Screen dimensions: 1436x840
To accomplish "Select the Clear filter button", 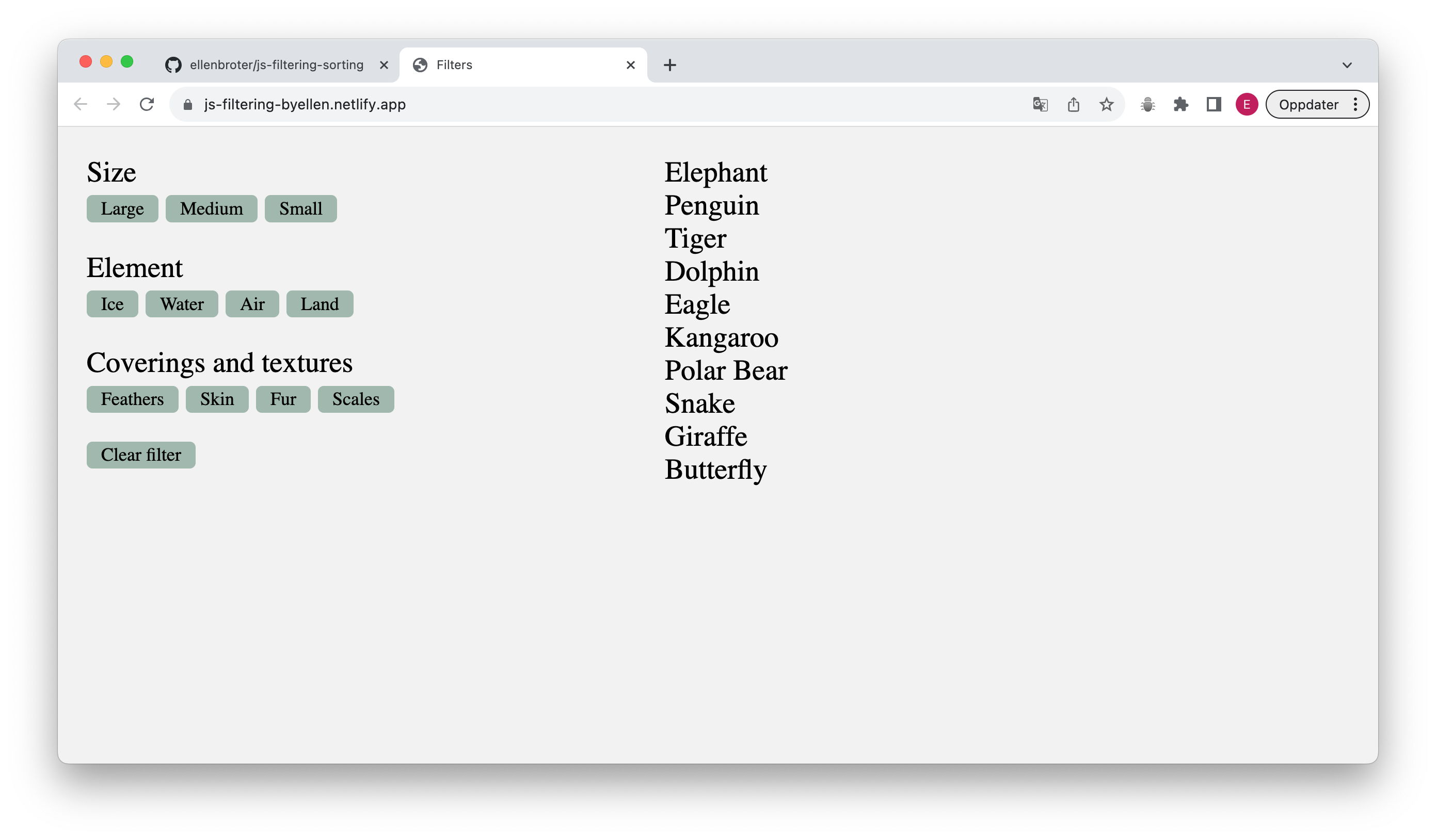I will point(140,454).
